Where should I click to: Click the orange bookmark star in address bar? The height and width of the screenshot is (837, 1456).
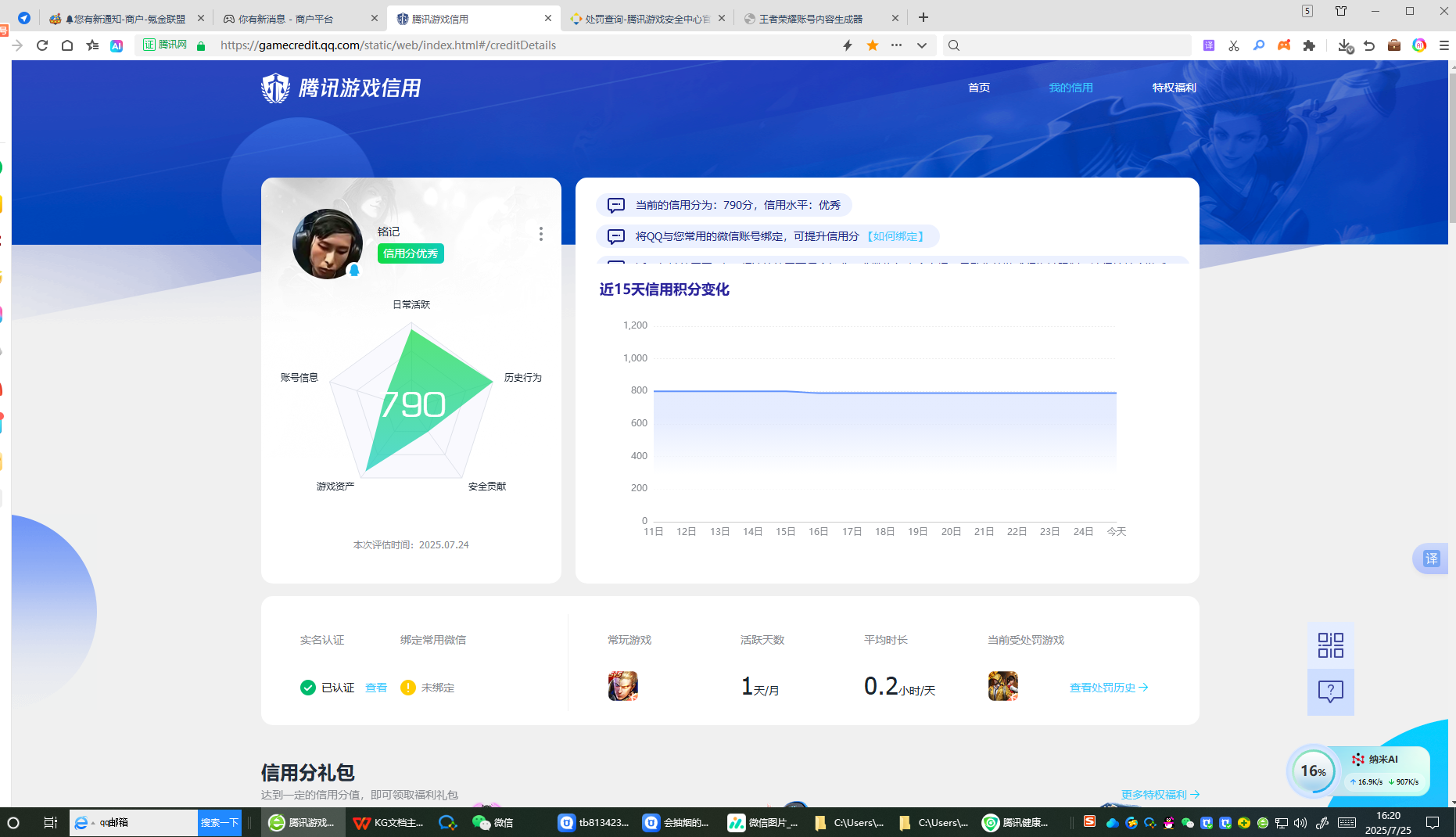[x=873, y=45]
